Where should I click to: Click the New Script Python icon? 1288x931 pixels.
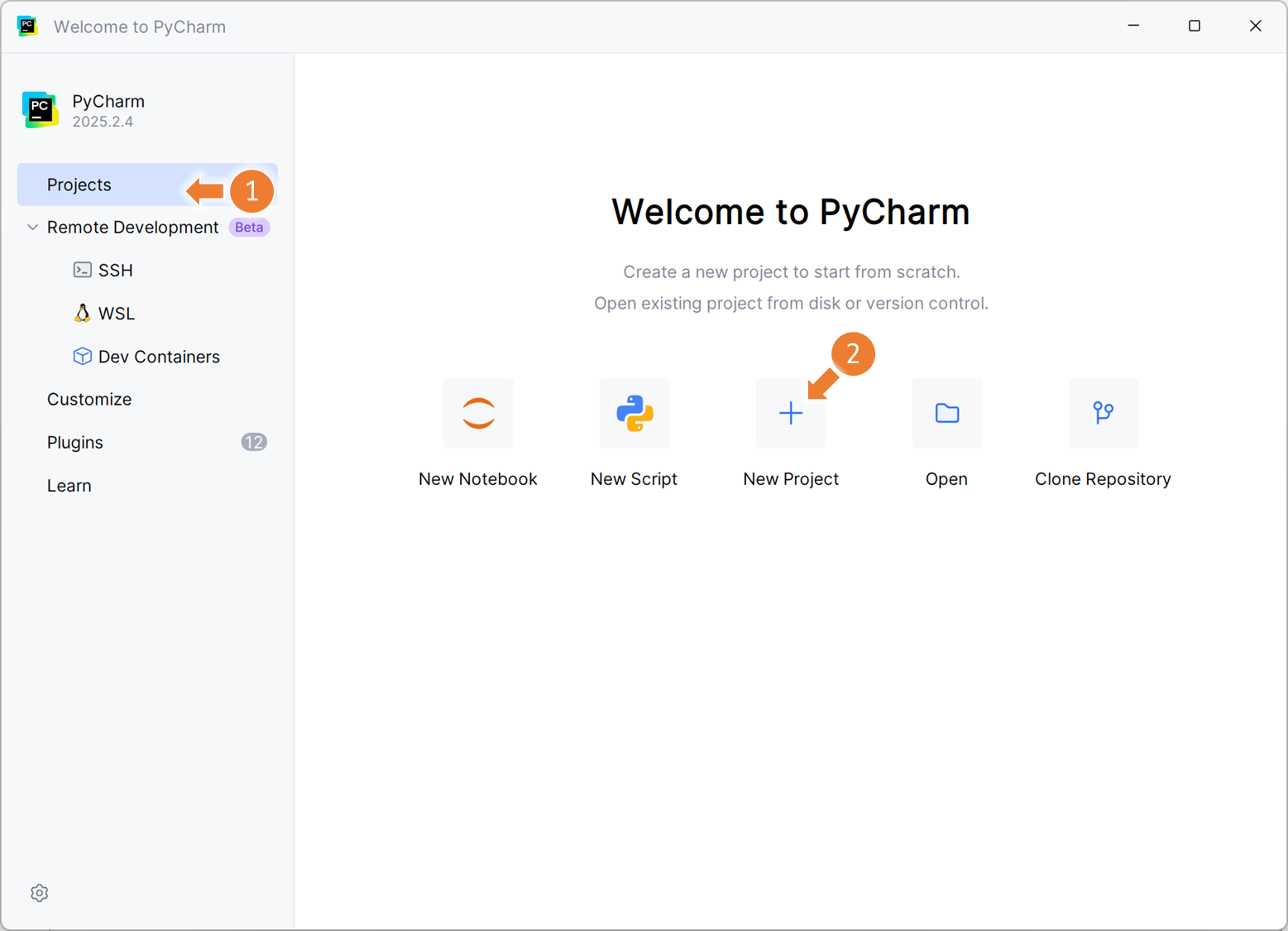634,413
